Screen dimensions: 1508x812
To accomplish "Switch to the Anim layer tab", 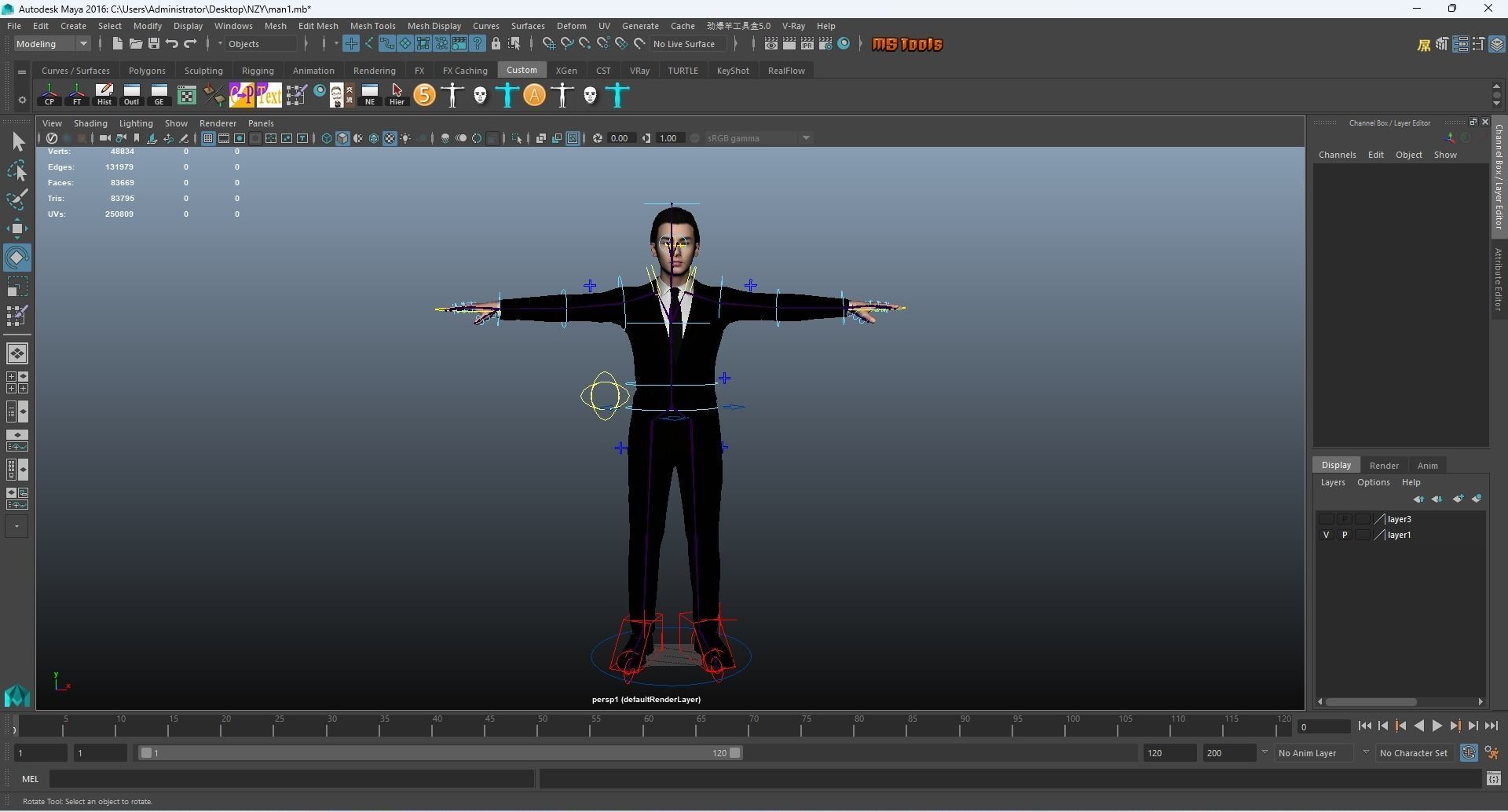I will pos(1427,466).
